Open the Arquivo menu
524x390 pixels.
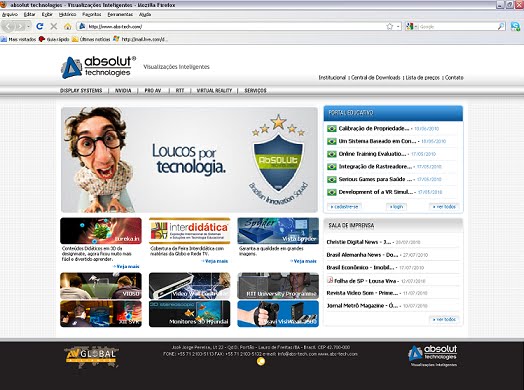click(x=10, y=14)
